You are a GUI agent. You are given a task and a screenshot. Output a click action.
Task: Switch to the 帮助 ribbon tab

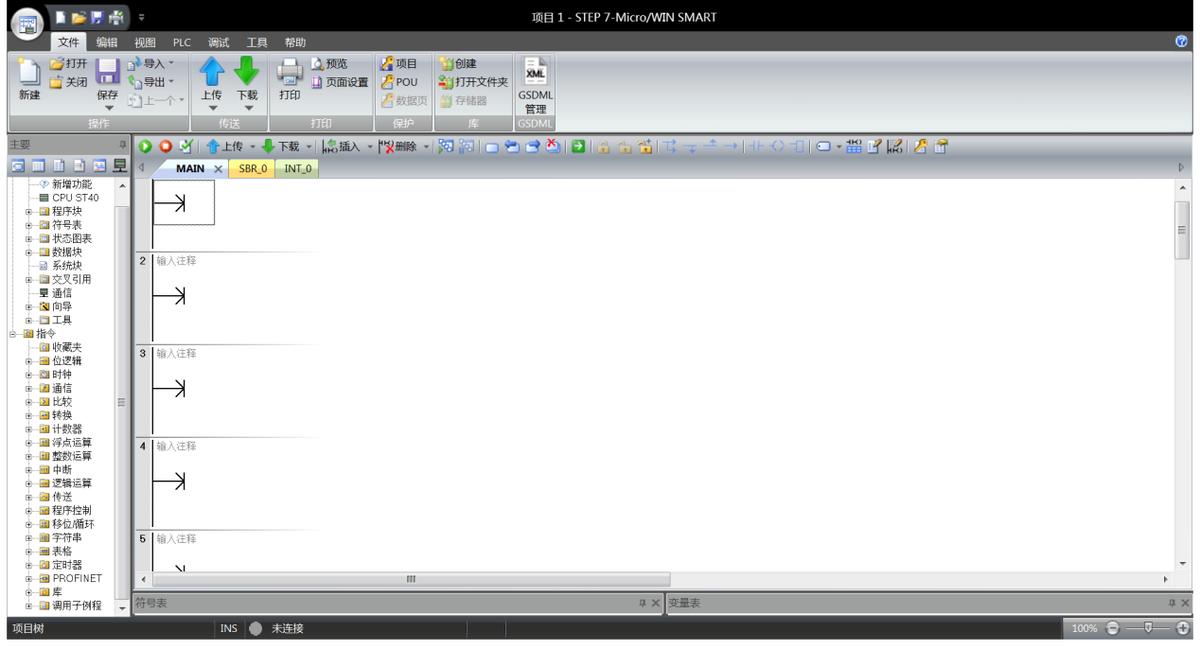295,42
